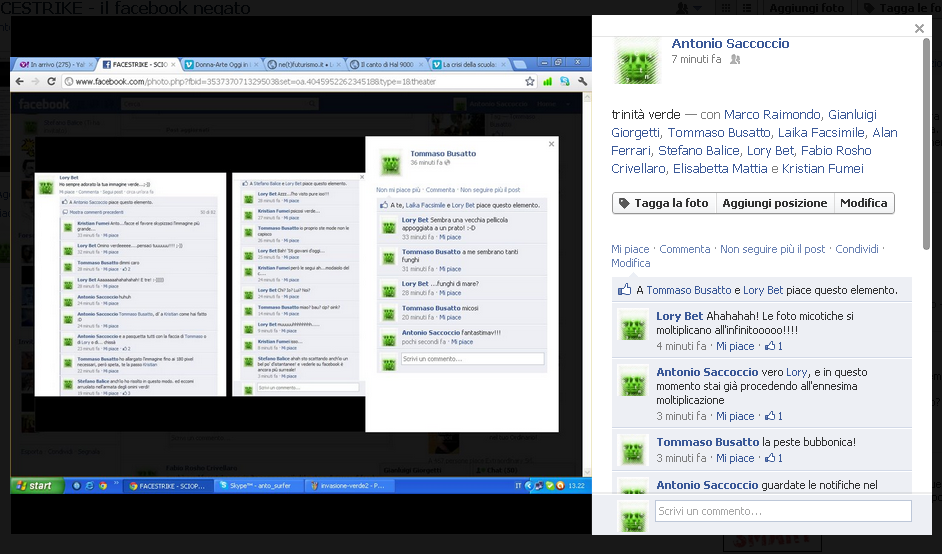
Task: Click the 'Condividi' link
Action: [x=857, y=249]
